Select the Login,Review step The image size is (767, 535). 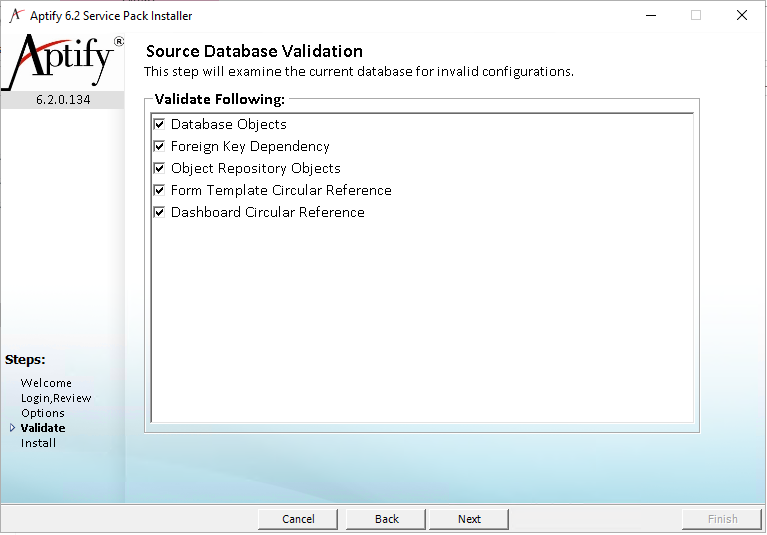(56, 398)
